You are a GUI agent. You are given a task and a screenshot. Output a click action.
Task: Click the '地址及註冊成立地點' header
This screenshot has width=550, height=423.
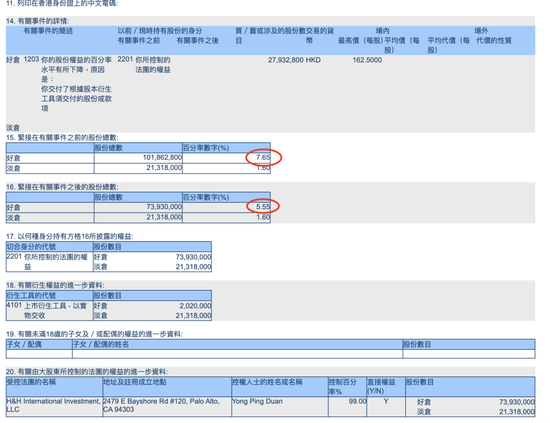pos(135,382)
